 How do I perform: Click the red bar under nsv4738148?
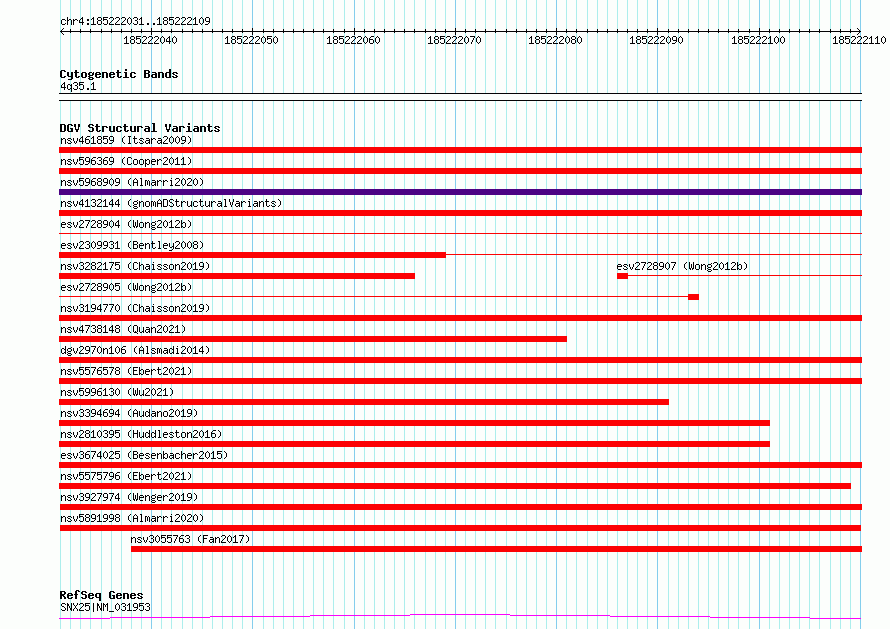(313, 339)
